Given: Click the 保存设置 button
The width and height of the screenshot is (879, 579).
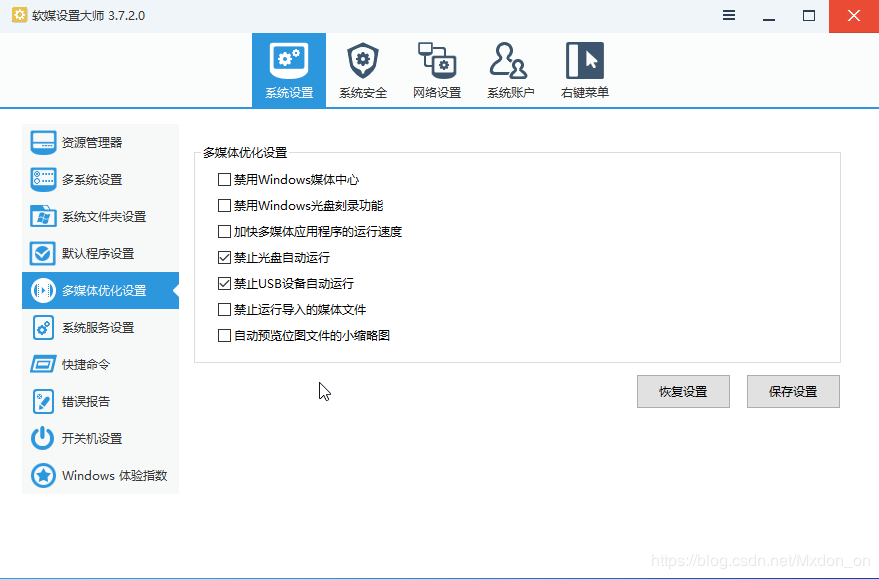Looking at the screenshot, I should 792,391.
